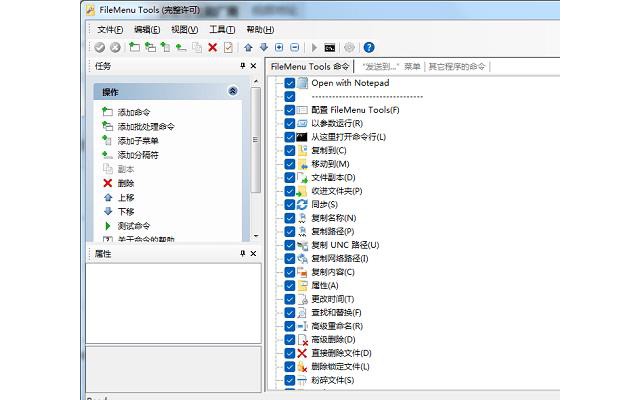Select the 更改时间(T) row text
Viewport: 640px width, 400px height.
coord(333,299)
